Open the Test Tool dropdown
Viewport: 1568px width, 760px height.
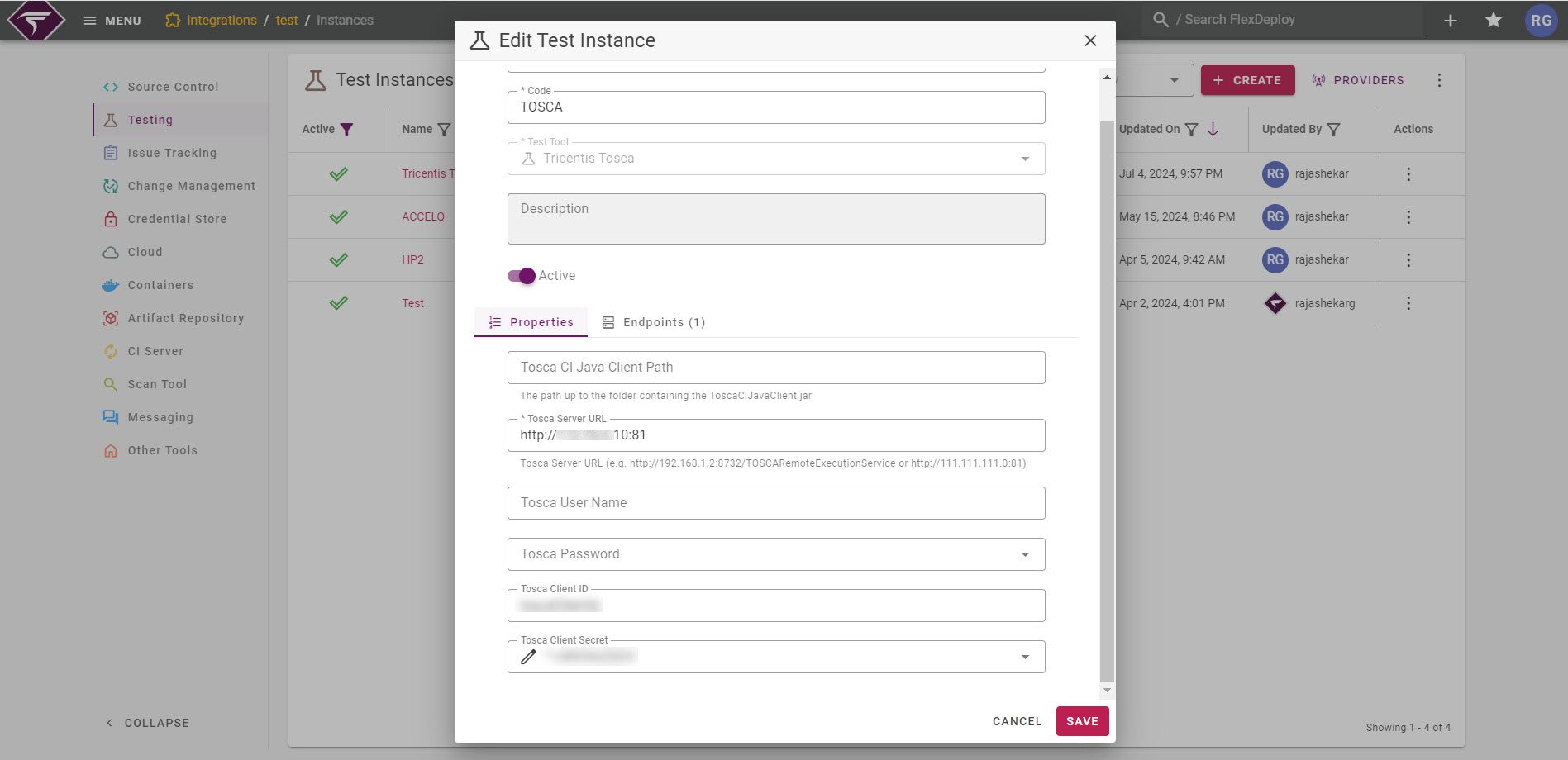[1025, 158]
